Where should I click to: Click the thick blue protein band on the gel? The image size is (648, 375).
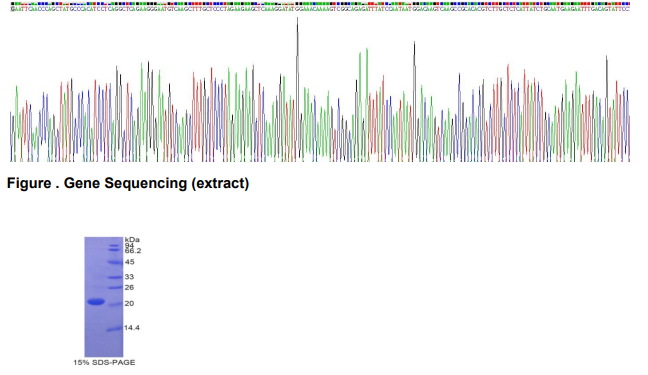click(96, 302)
